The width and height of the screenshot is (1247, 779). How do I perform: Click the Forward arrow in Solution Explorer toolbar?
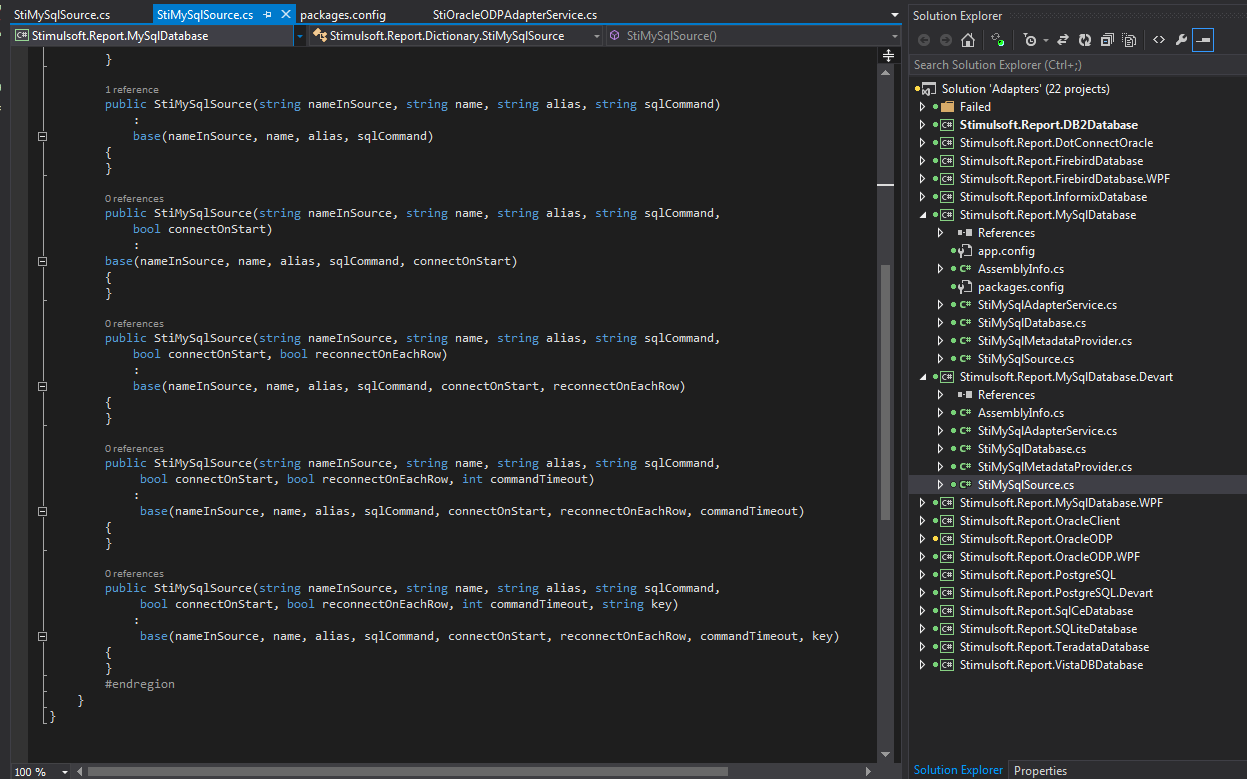pyautogui.click(x=945, y=40)
